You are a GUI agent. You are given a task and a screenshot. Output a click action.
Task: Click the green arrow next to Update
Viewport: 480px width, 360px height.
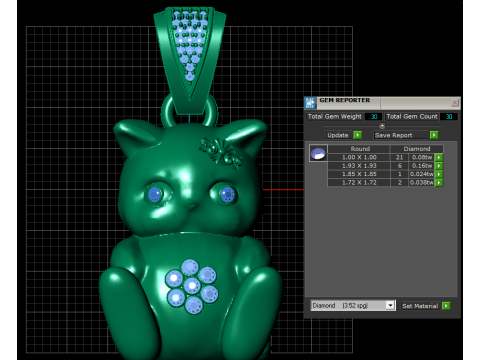(x=358, y=135)
